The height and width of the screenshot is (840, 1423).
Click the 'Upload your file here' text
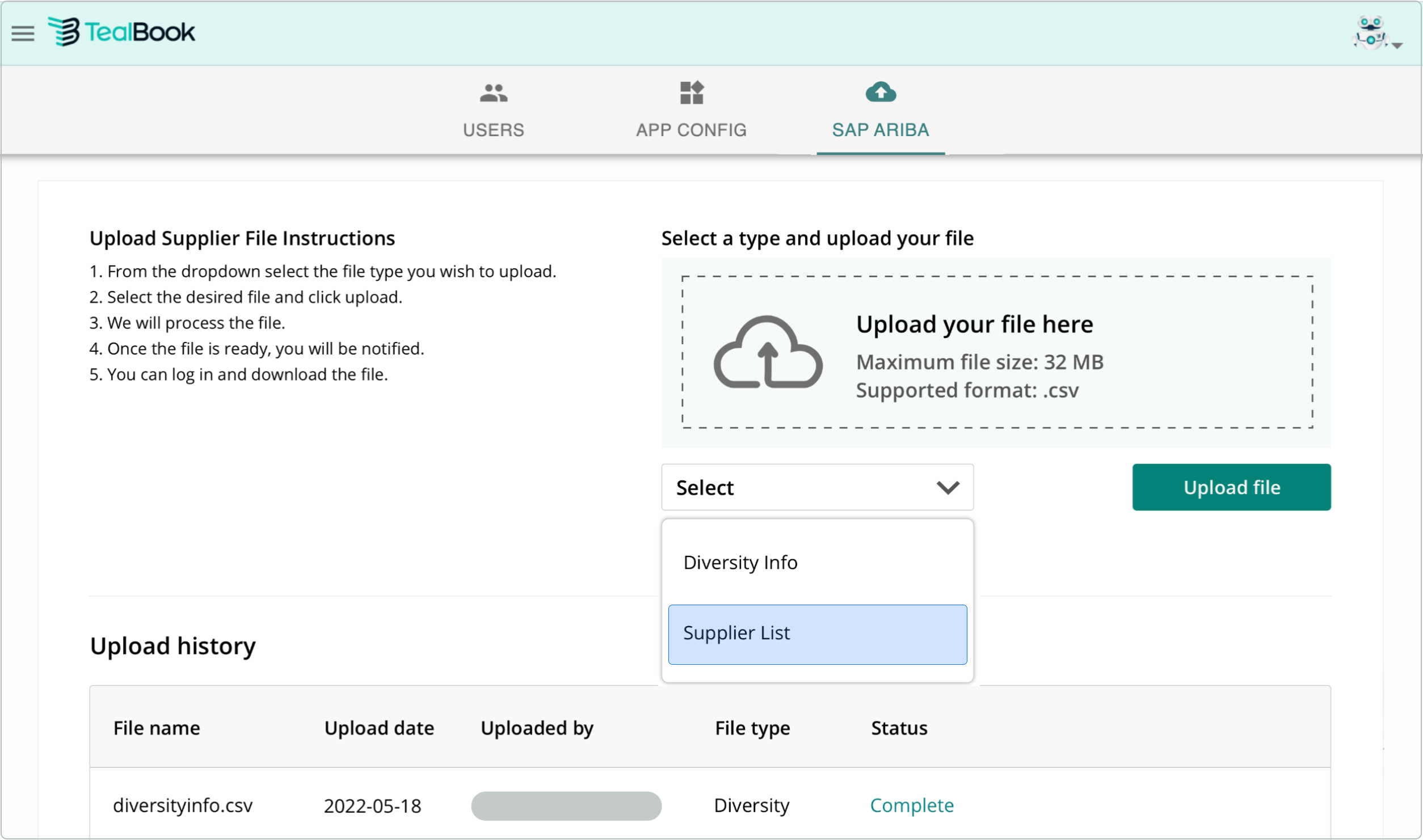[x=974, y=324]
